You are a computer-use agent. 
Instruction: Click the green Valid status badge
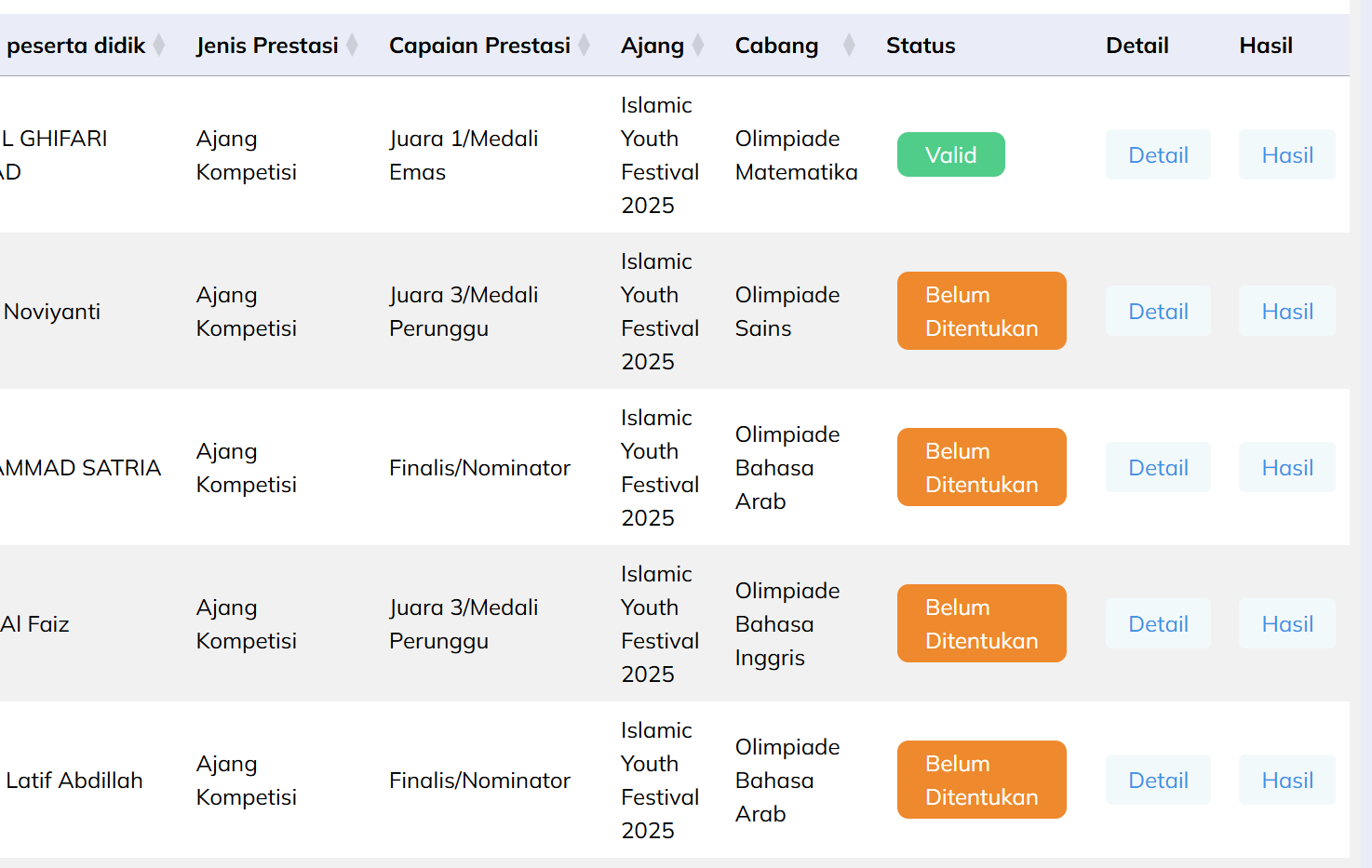(x=950, y=154)
